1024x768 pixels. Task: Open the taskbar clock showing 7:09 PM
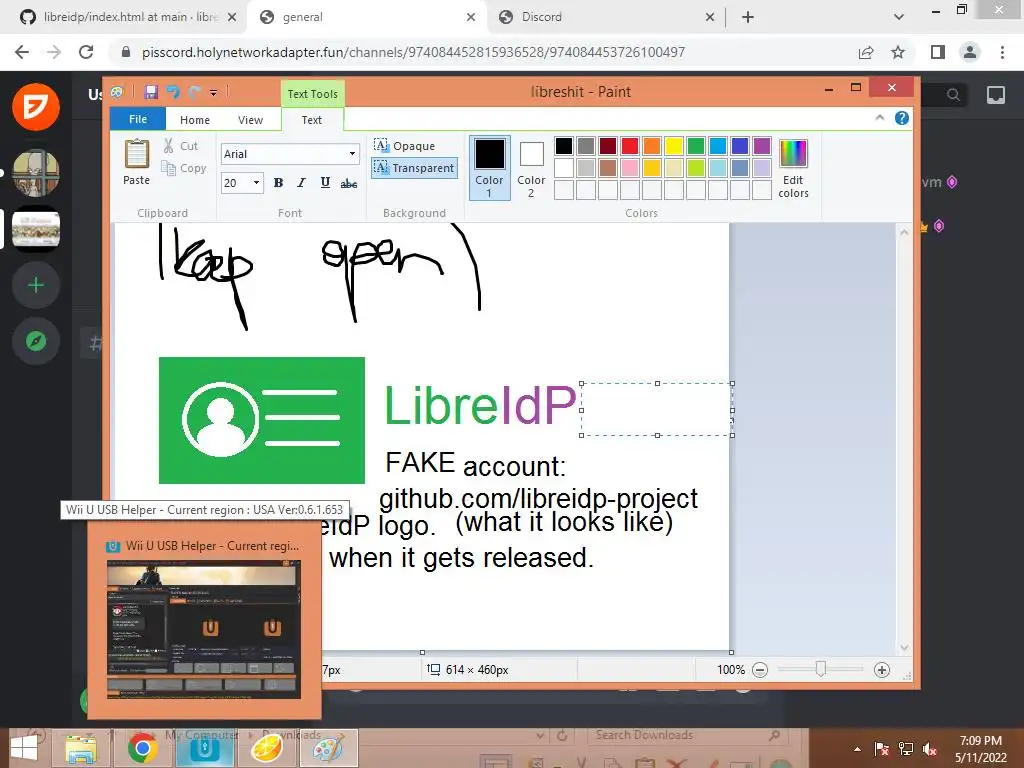[x=980, y=749]
